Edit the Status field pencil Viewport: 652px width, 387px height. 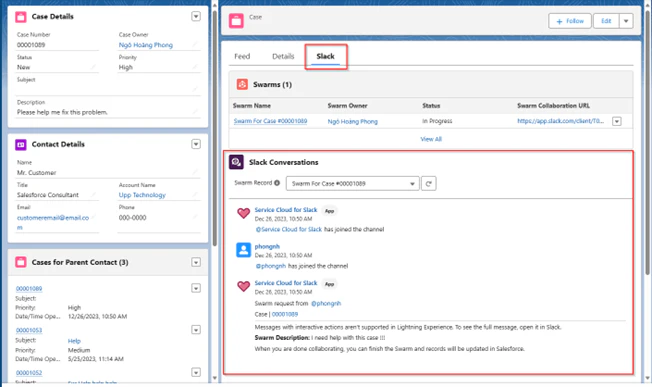coord(93,67)
